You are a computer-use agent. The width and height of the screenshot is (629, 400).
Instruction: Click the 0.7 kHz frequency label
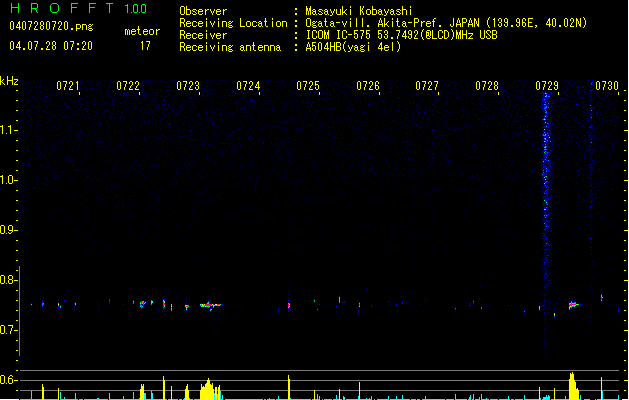click(x=8, y=330)
